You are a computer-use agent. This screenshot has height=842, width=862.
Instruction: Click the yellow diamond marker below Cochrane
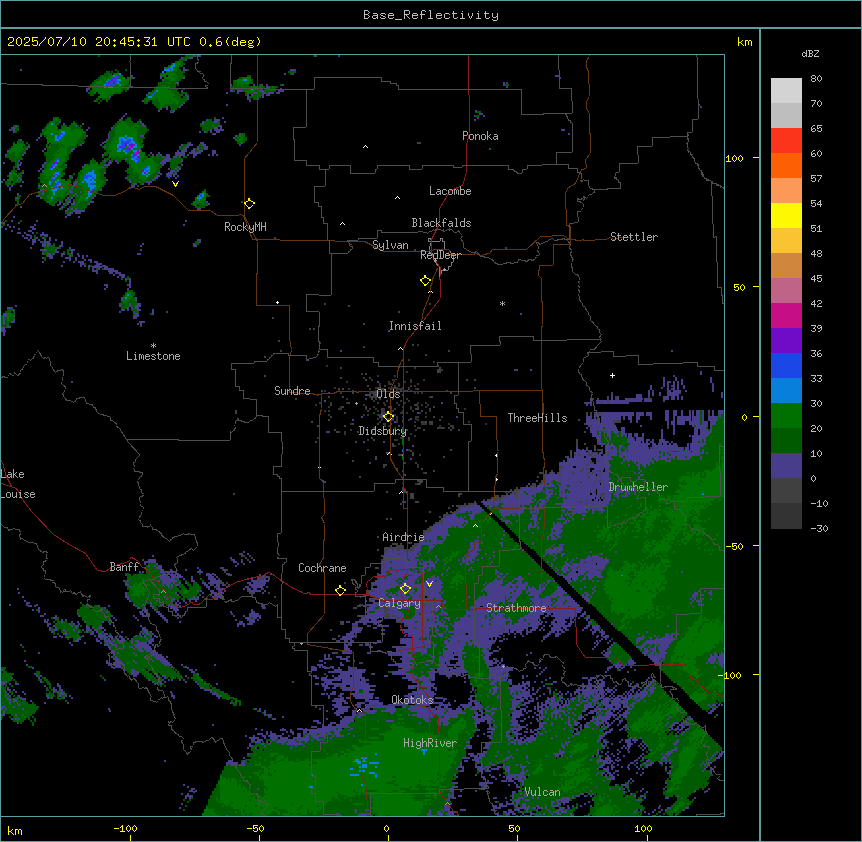(340, 590)
